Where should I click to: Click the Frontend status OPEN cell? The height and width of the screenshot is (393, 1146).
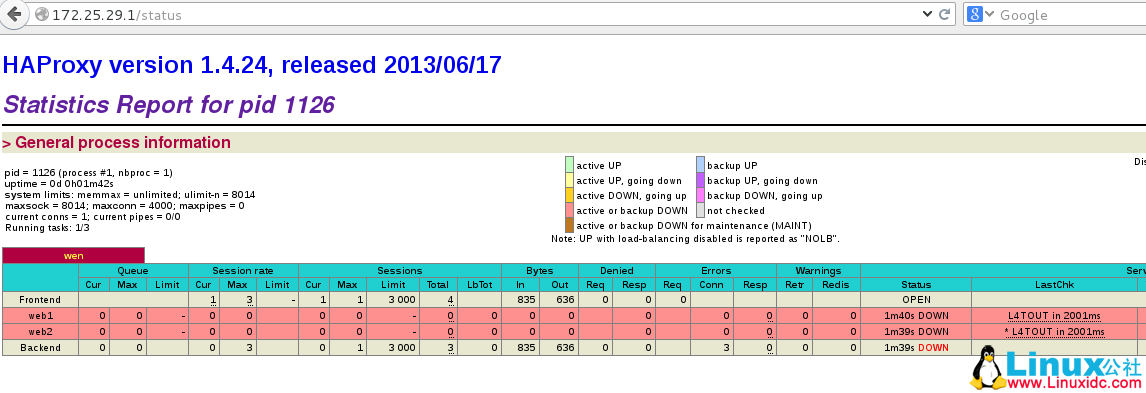click(x=916, y=299)
